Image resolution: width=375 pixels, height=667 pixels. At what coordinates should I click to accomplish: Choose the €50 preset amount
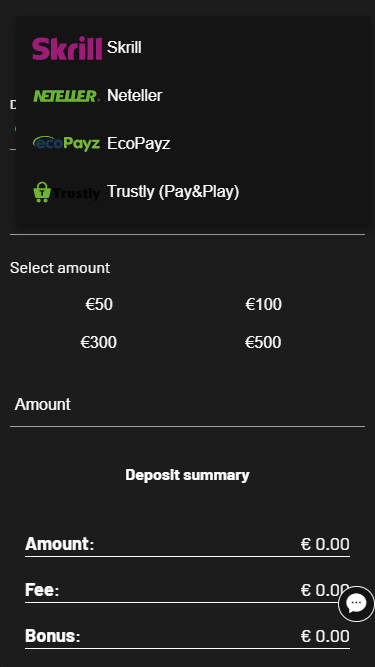(99, 305)
